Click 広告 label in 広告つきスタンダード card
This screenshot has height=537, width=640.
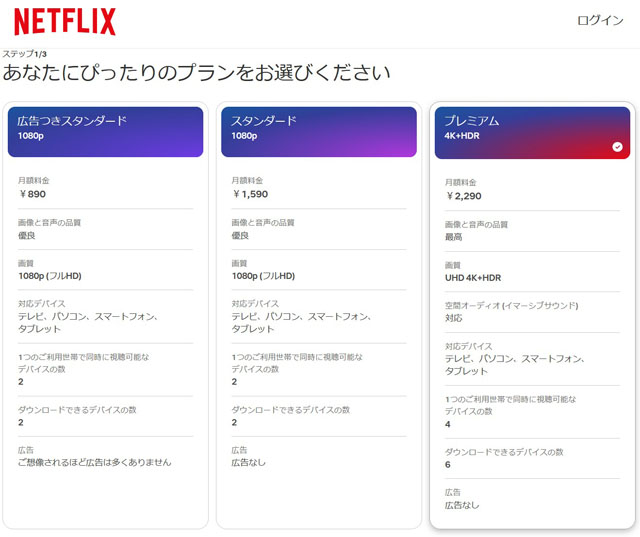26,450
